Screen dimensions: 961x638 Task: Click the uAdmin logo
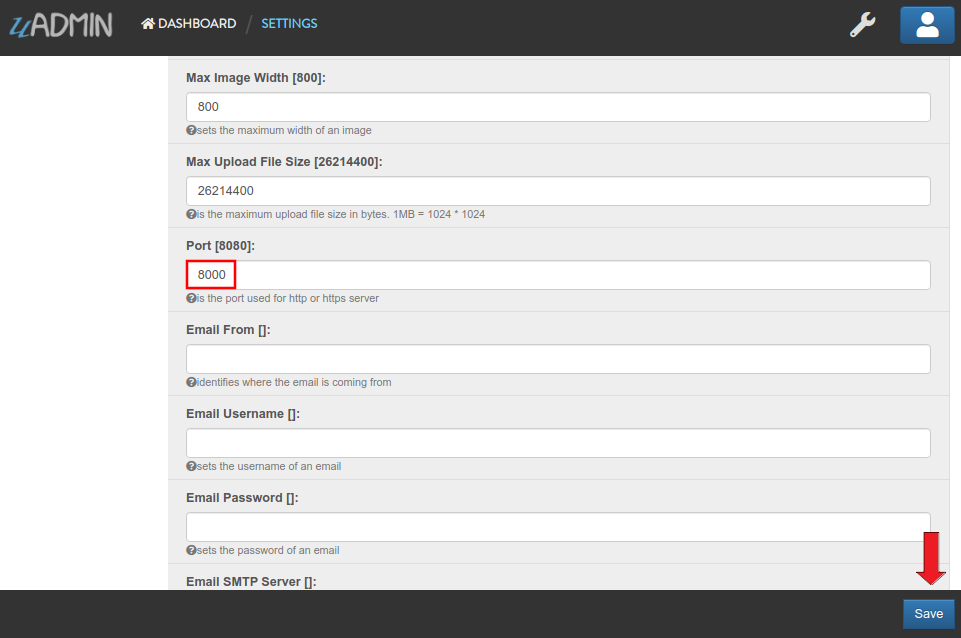61,25
